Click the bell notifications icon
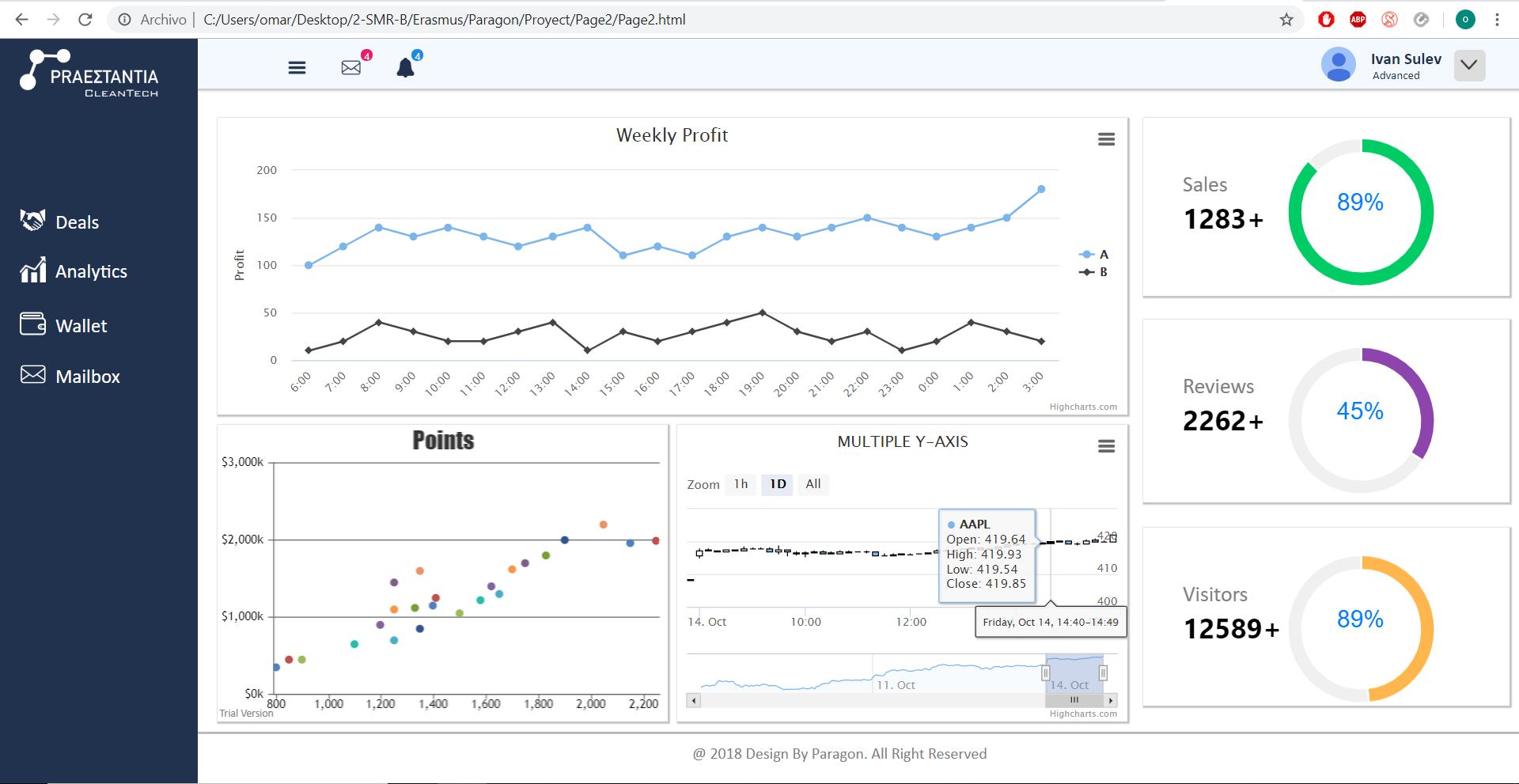This screenshot has height=784, width=1519. click(x=406, y=68)
